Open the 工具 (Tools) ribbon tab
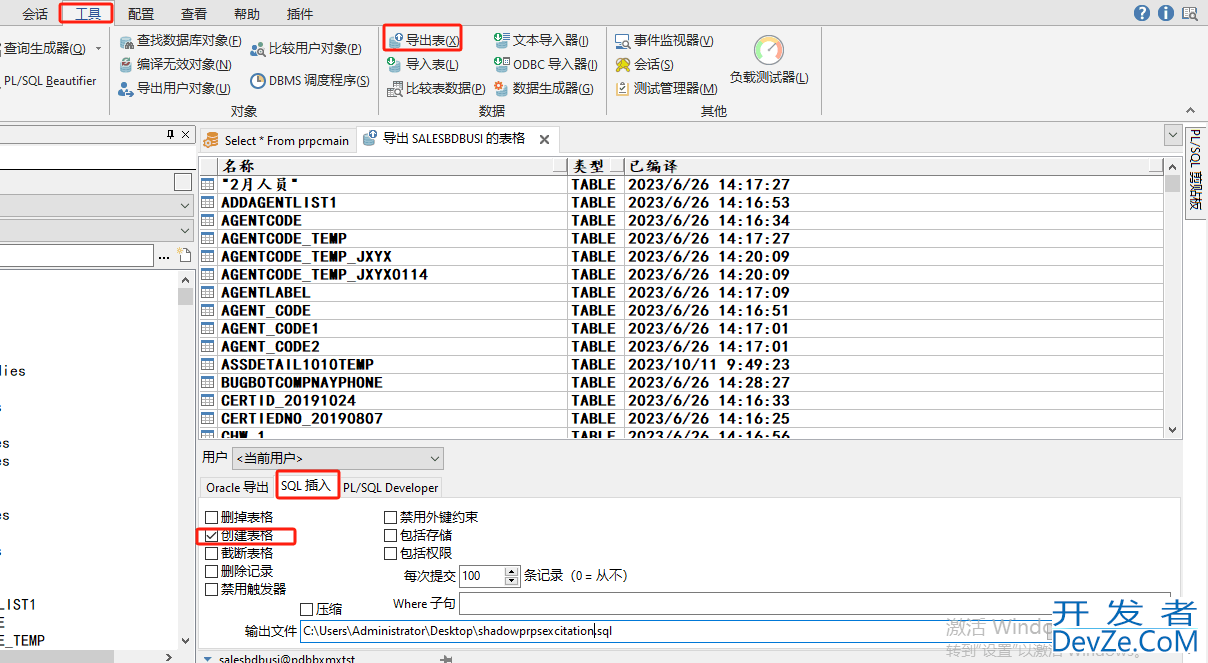1208x663 pixels. coord(88,14)
